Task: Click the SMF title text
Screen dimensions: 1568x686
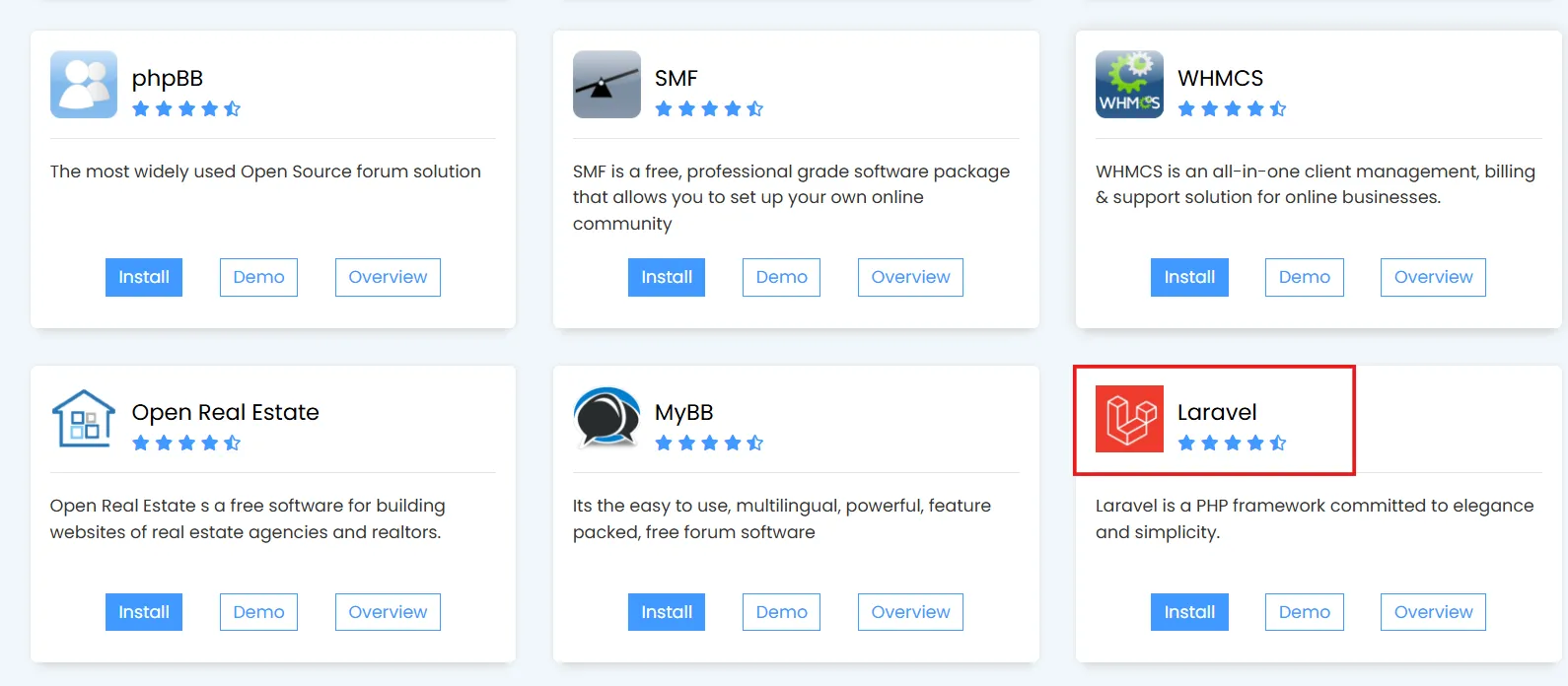Action: pos(677,78)
